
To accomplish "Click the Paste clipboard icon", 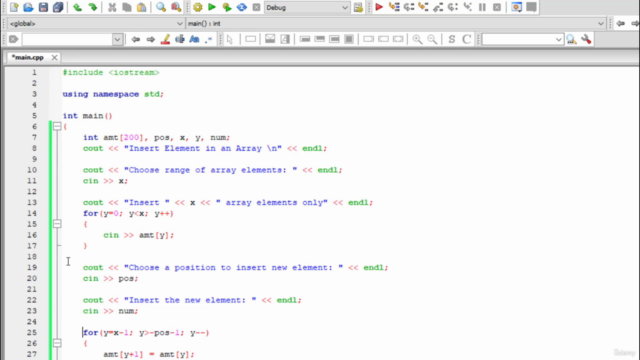I will click(142, 7).
